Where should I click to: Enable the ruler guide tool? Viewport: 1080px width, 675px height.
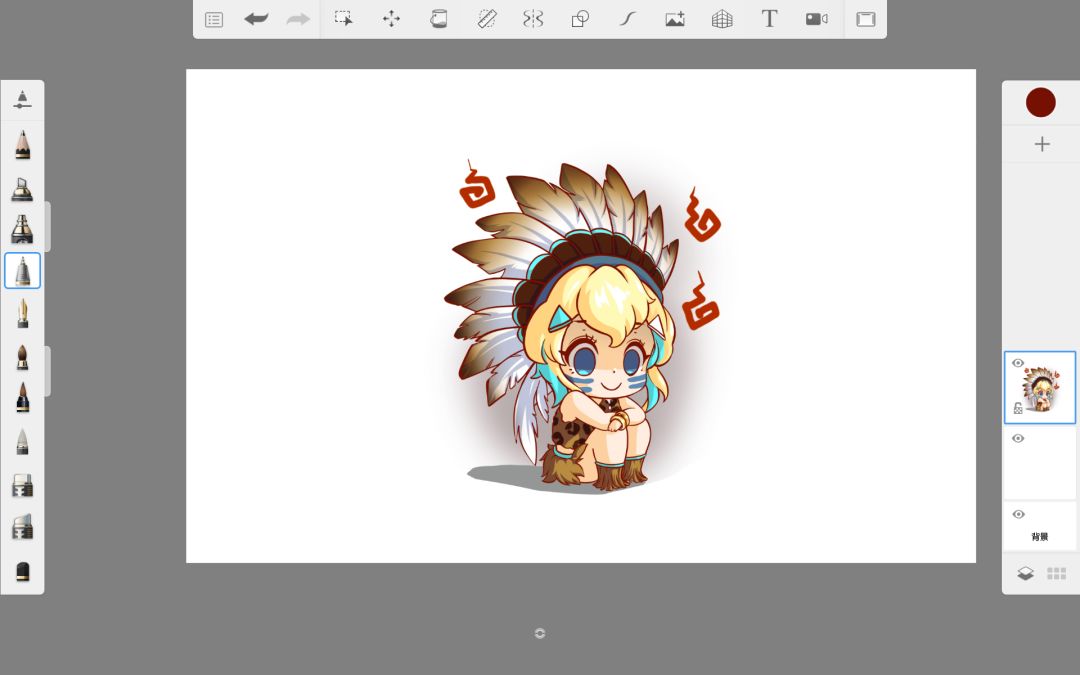(x=487, y=19)
